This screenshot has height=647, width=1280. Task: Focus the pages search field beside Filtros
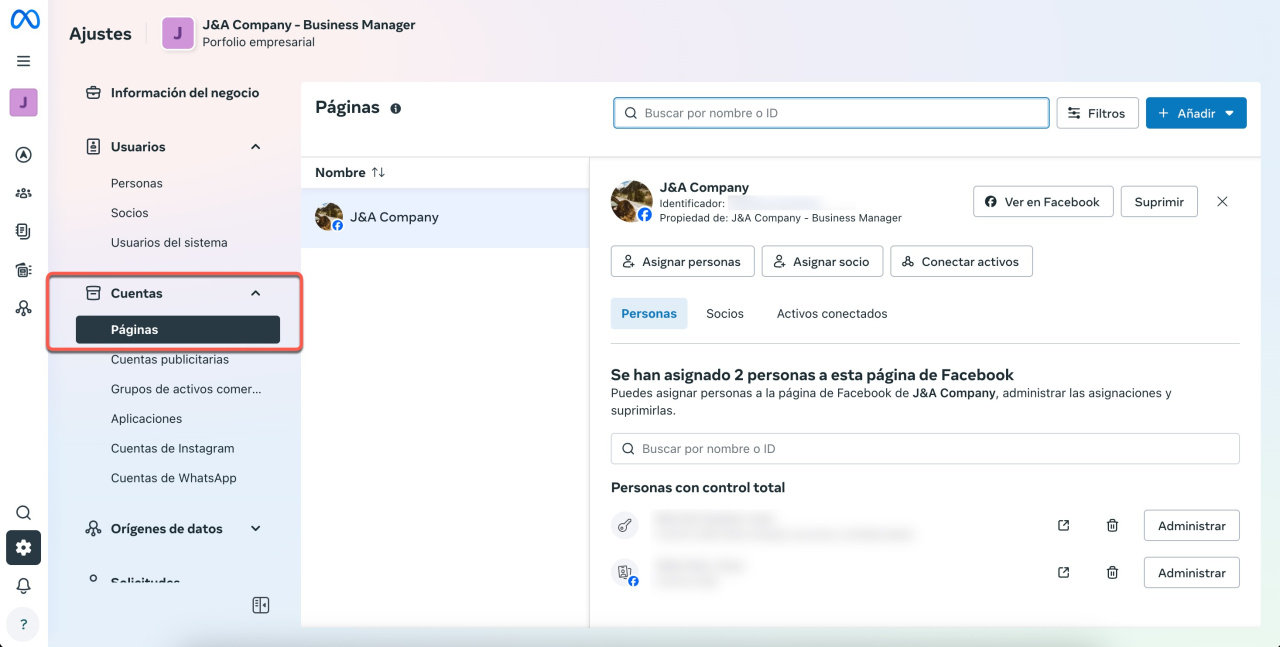point(831,113)
